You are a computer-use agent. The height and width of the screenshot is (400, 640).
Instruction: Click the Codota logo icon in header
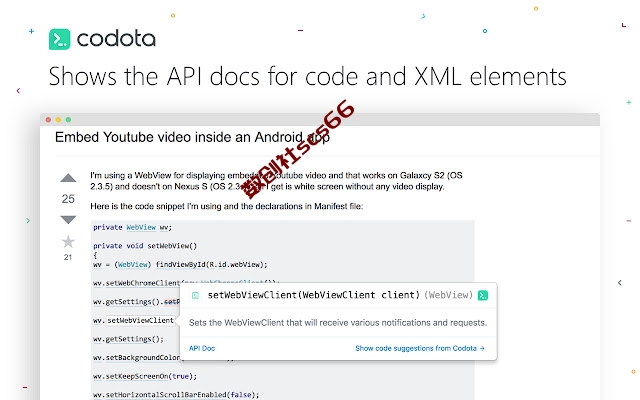pos(59,39)
